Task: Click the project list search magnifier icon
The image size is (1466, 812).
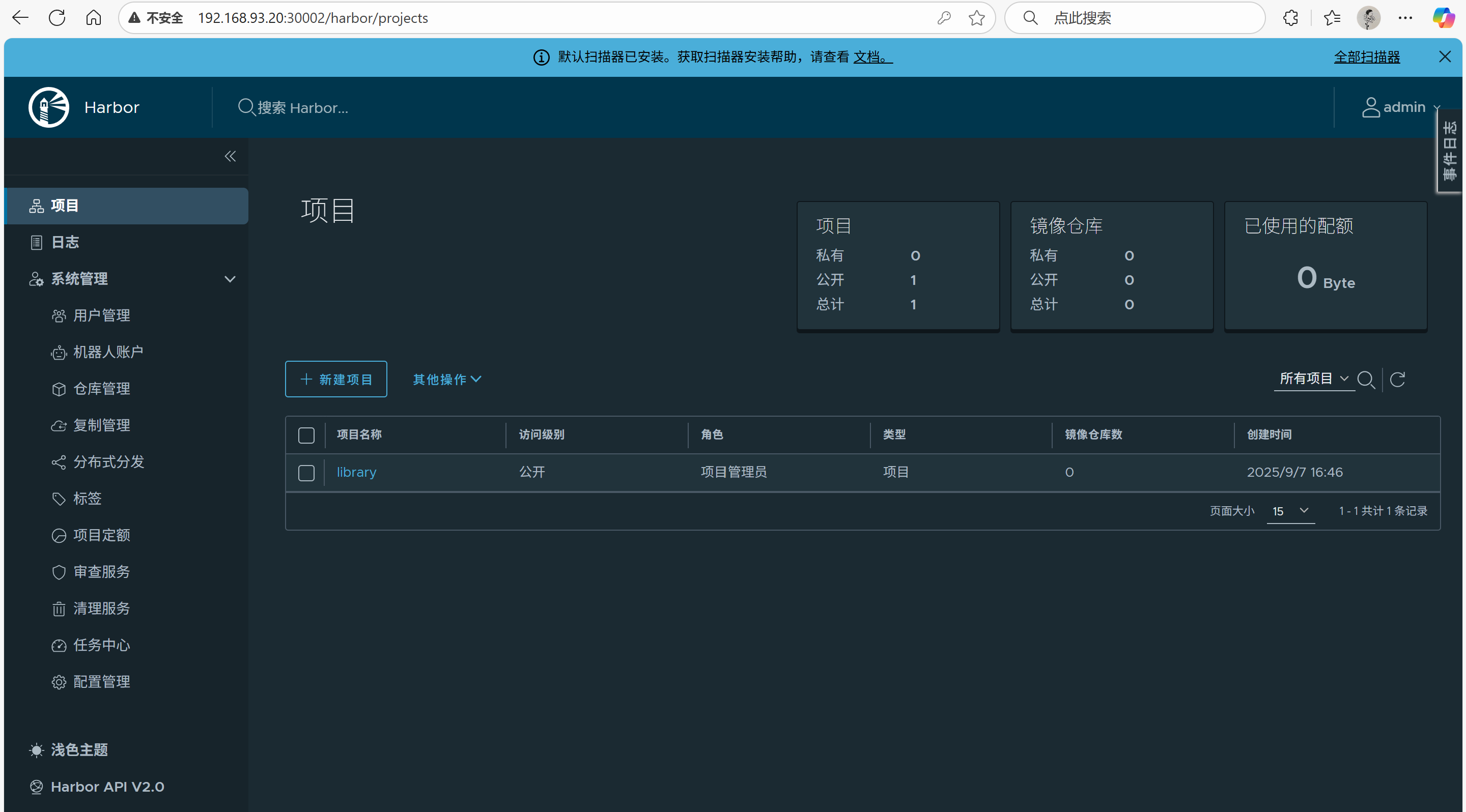Action: [x=1366, y=379]
